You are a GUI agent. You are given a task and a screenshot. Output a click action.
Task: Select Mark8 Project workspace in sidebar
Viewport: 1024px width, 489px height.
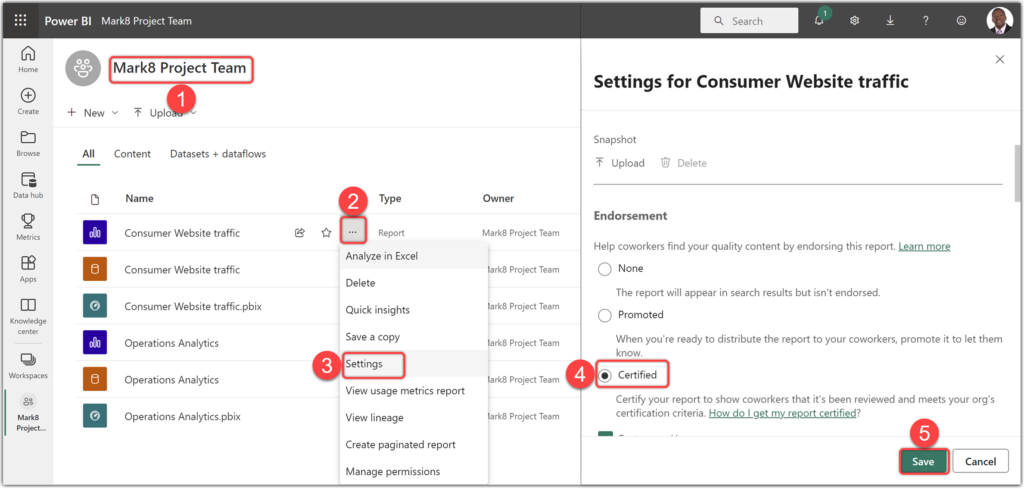point(28,413)
